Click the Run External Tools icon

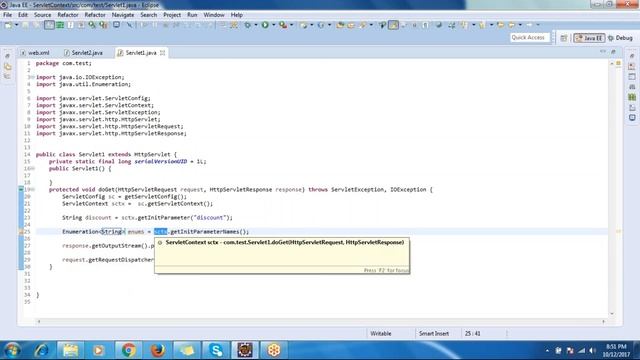point(283,25)
